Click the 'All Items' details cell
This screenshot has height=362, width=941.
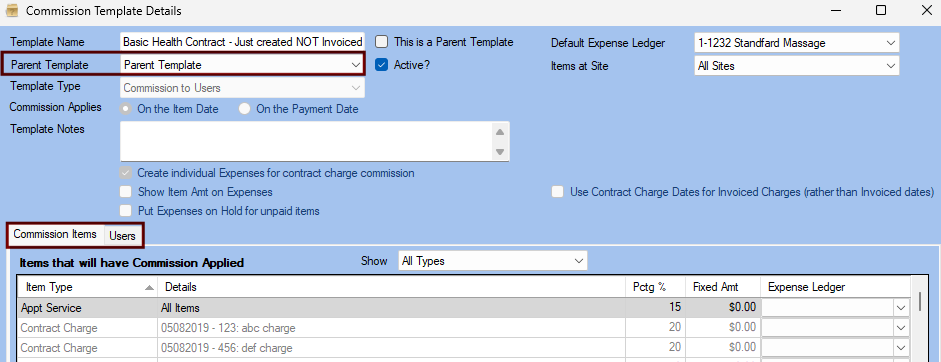(x=391, y=308)
